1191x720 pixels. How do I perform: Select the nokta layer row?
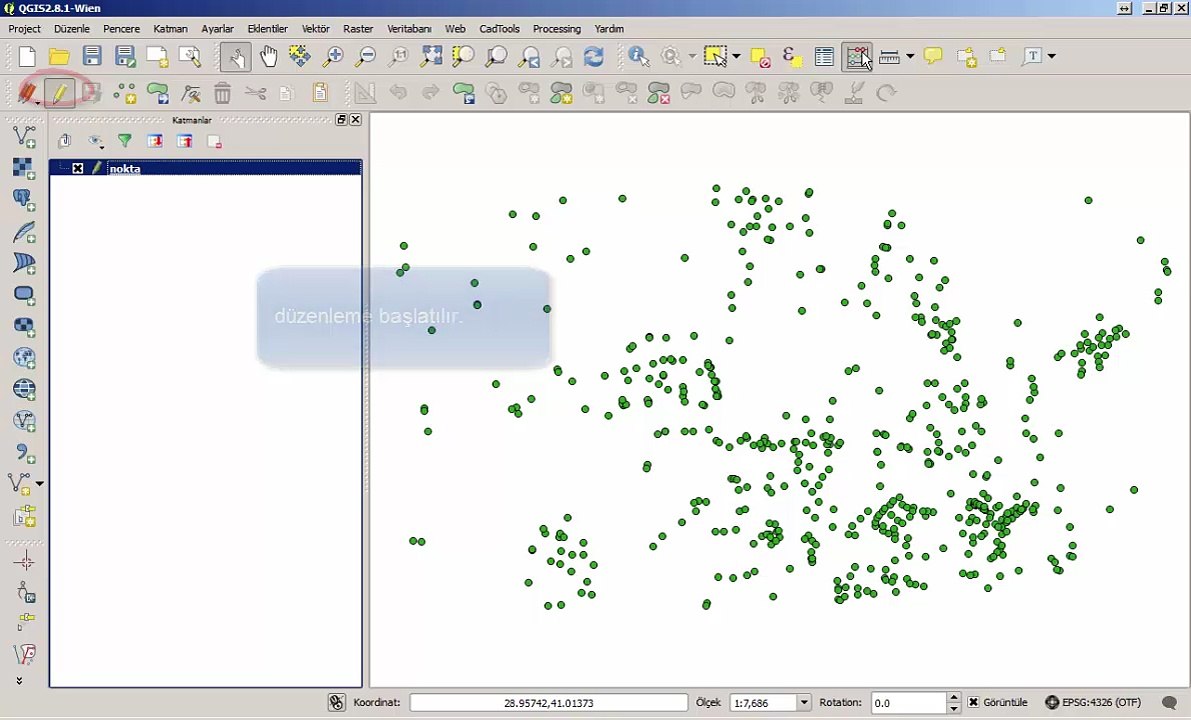tap(205, 169)
